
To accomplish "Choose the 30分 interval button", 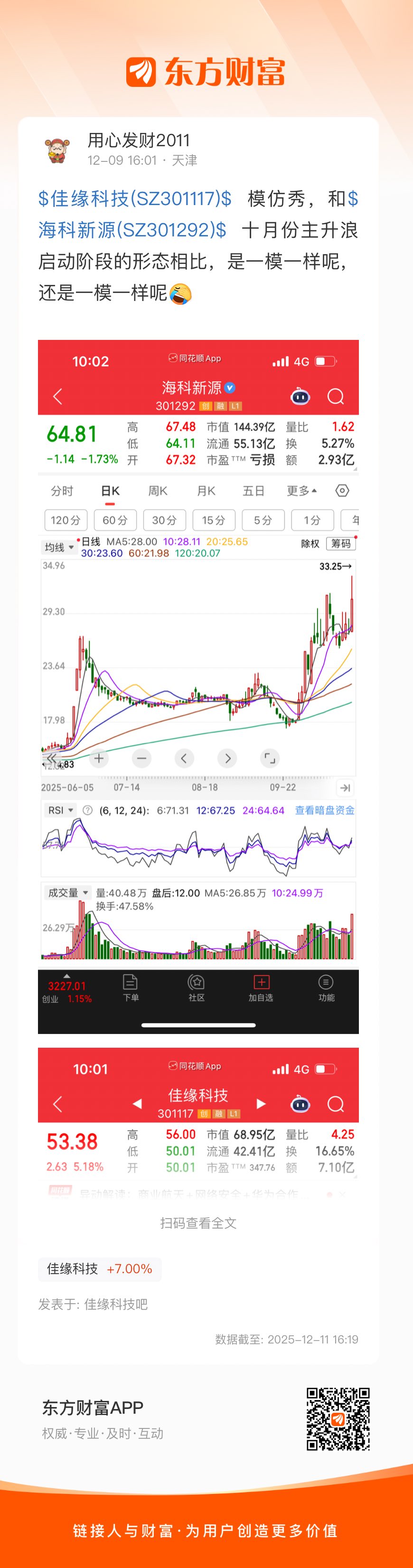I will click(x=164, y=520).
